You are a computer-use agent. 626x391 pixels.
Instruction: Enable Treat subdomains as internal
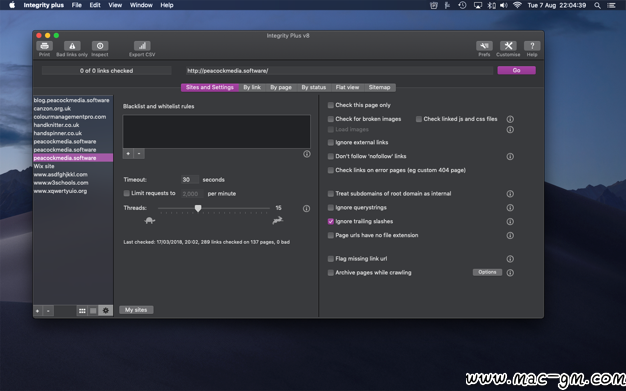(331, 194)
